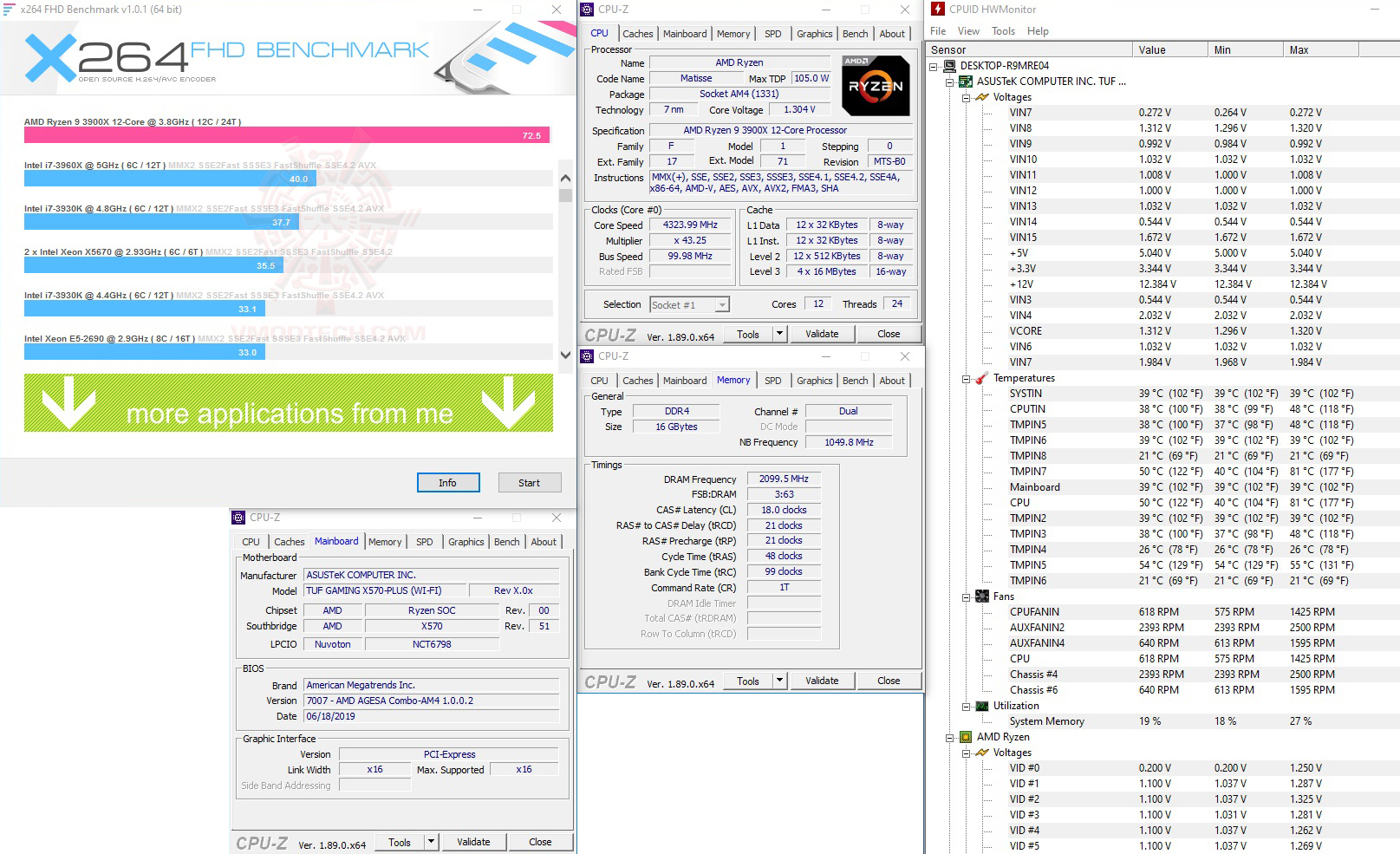Collapse the Voltages group under AMD Ryzen
The height and width of the screenshot is (854, 1400).
click(966, 753)
